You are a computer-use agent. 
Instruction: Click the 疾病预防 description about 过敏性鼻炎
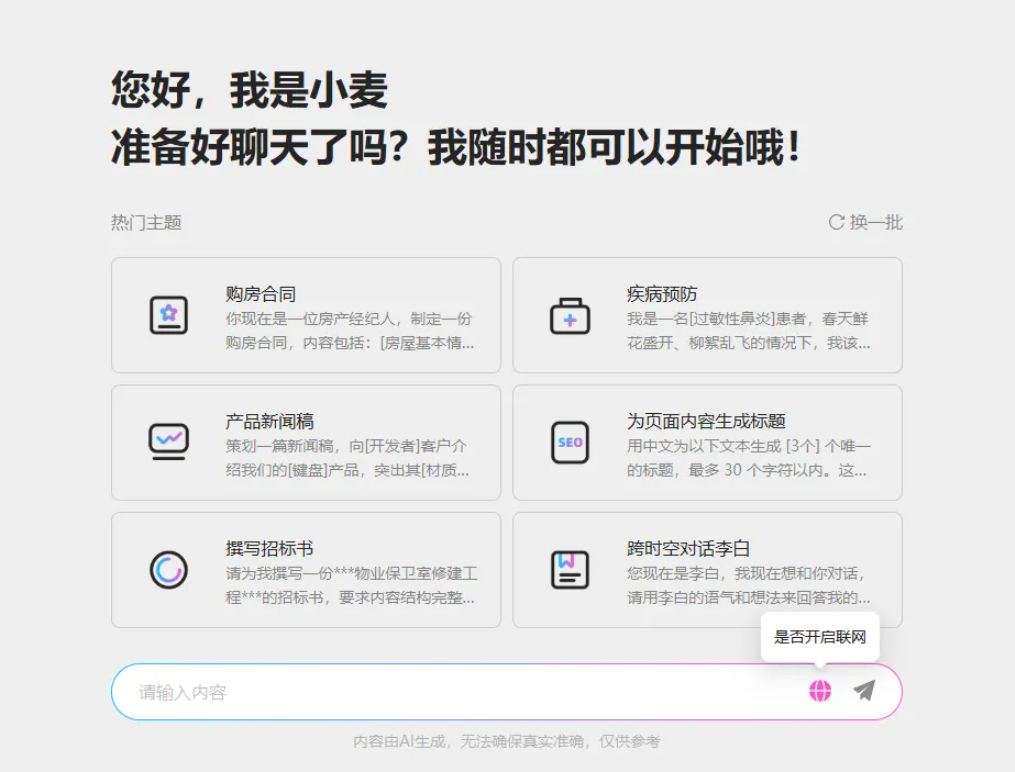pyautogui.click(x=748, y=331)
